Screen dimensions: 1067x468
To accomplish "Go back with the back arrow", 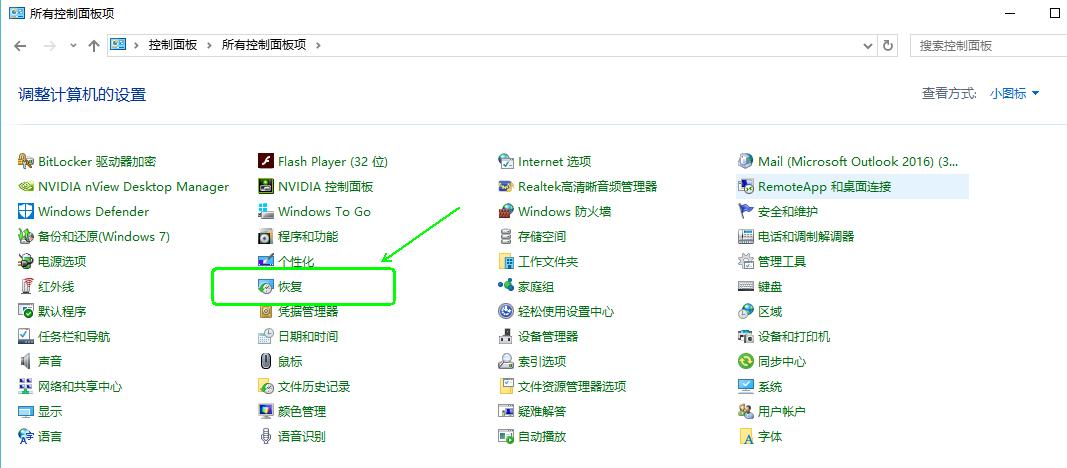I will point(20,46).
